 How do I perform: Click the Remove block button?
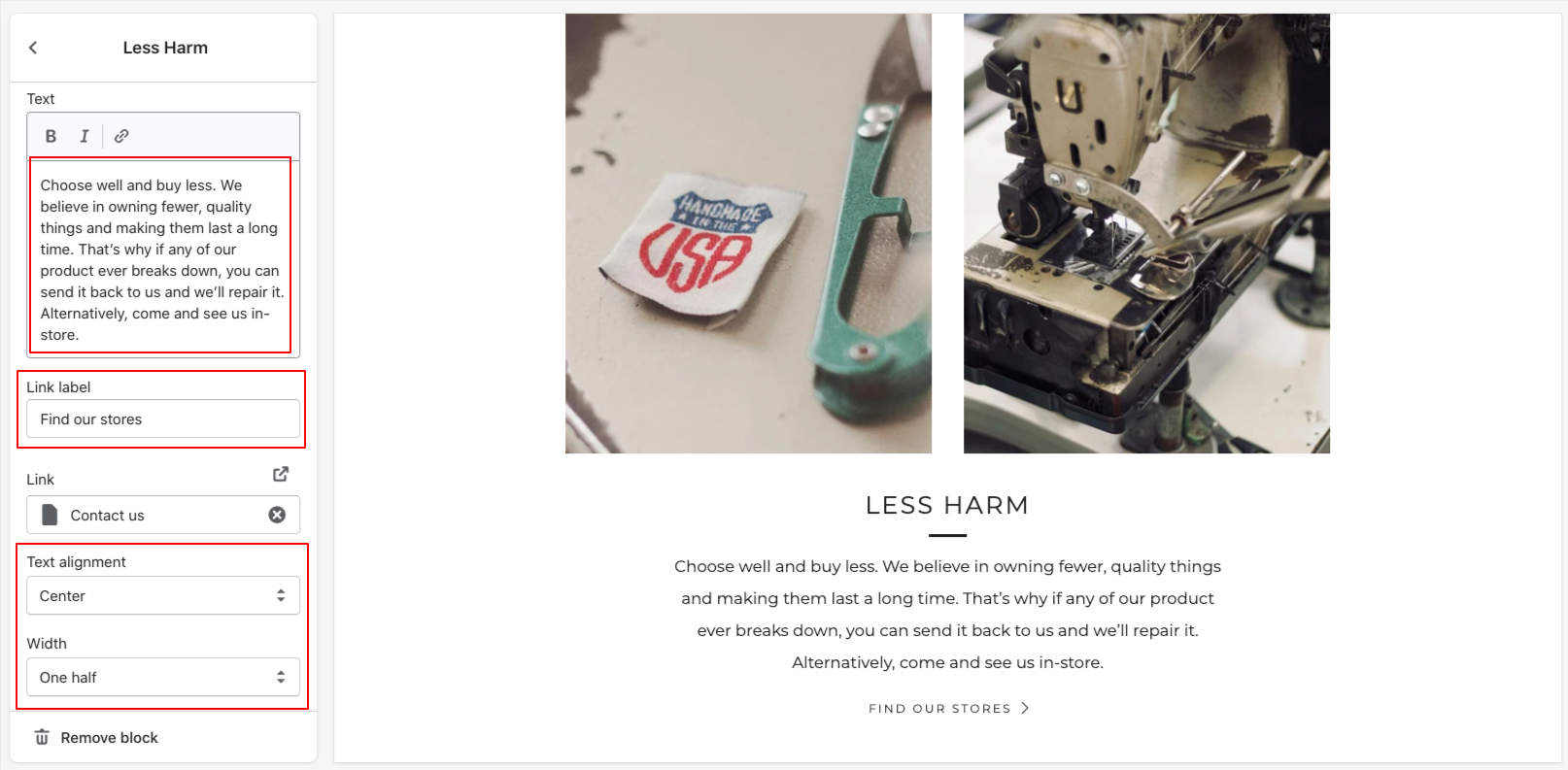click(x=96, y=737)
